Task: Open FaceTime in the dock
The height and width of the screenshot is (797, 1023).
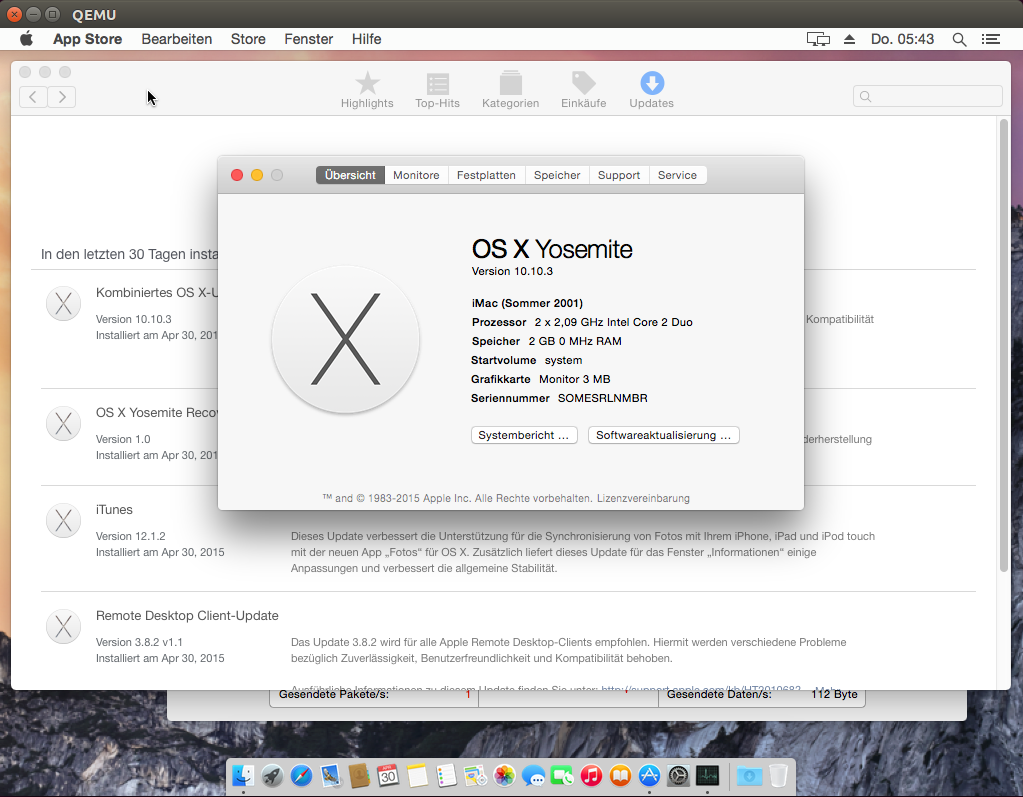Action: click(x=562, y=775)
